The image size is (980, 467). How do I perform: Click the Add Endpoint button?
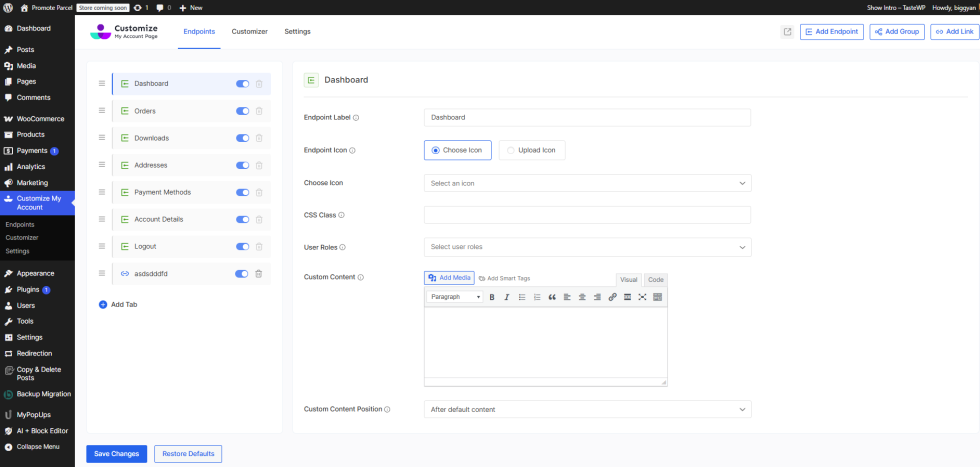(832, 32)
